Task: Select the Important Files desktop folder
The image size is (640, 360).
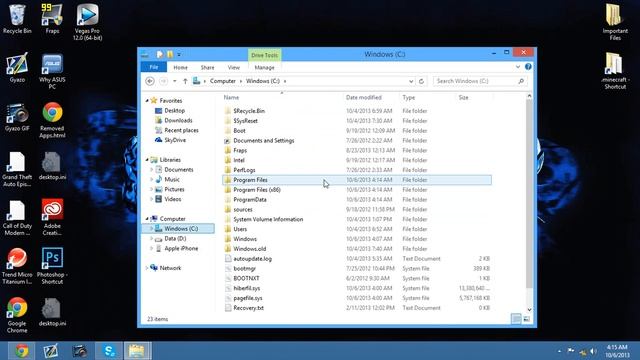Action: click(x=615, y=22)
